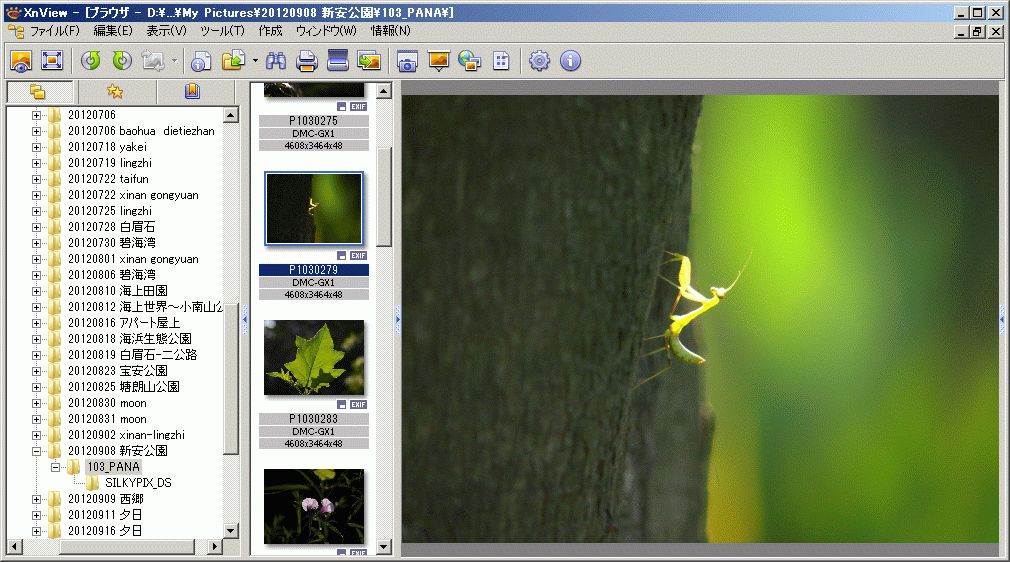Screen dimensions: 1010x562
Task: Open the ツール(T) menu
Action: coord(222,31)
